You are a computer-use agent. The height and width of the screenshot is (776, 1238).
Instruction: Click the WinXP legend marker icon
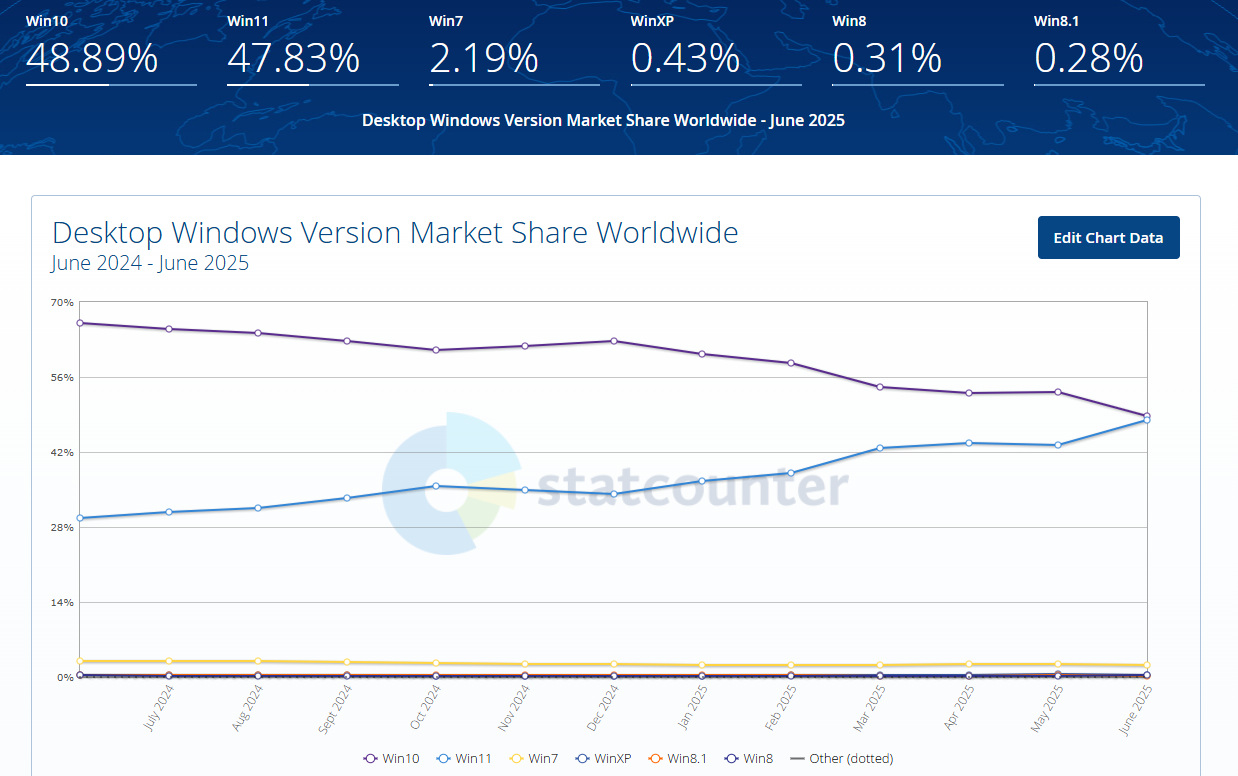(581, 759)
